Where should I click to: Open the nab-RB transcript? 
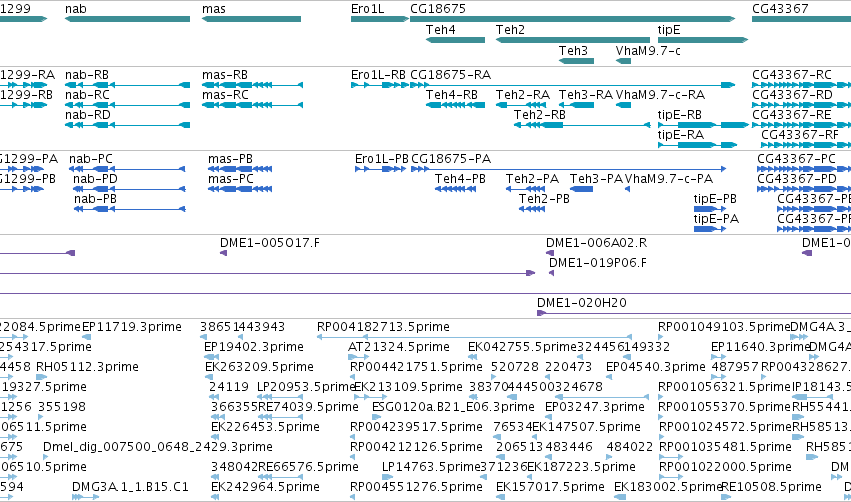pos(128,85)
